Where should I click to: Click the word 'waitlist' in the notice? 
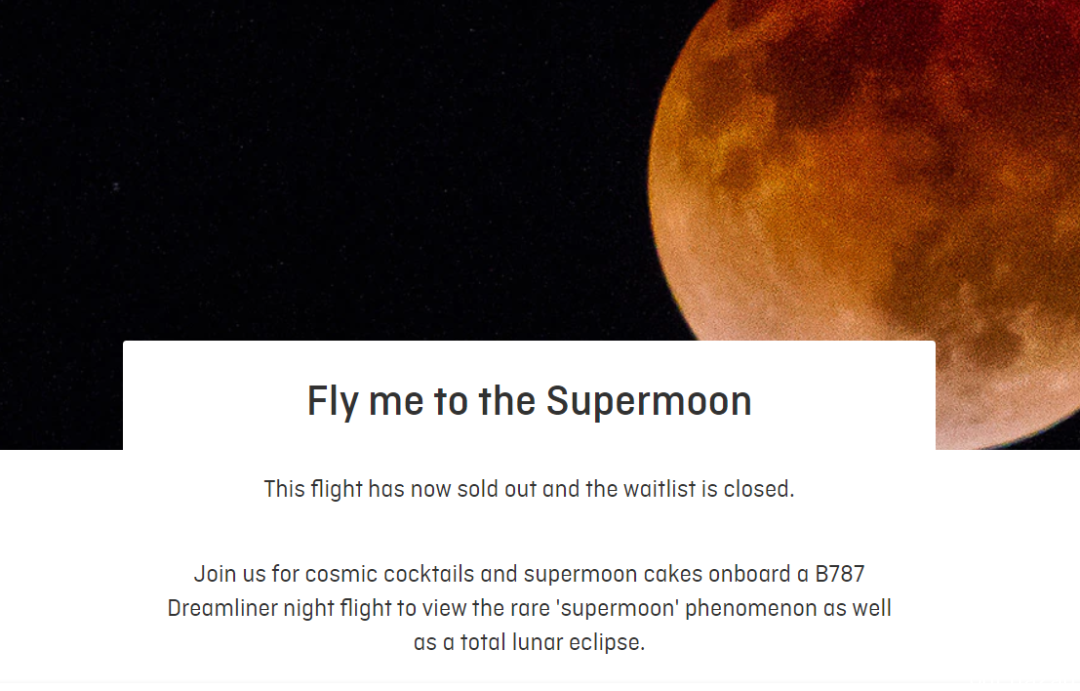(x=660, y=489)
